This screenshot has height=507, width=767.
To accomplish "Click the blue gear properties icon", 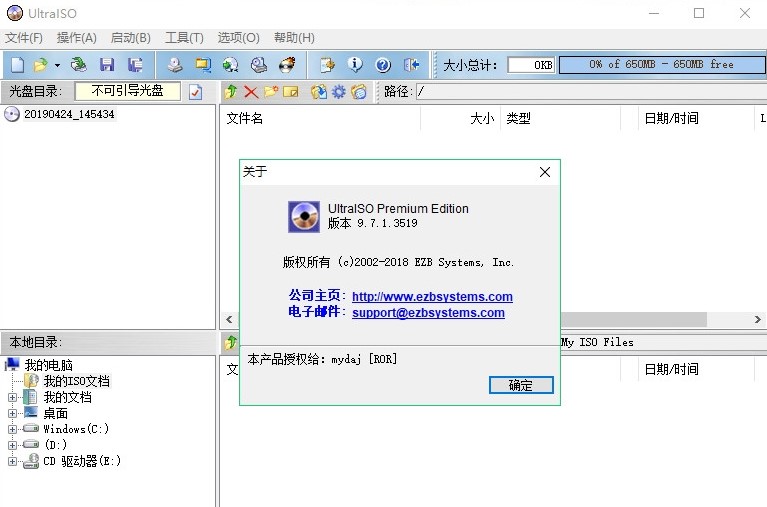I will click(338, 92).
